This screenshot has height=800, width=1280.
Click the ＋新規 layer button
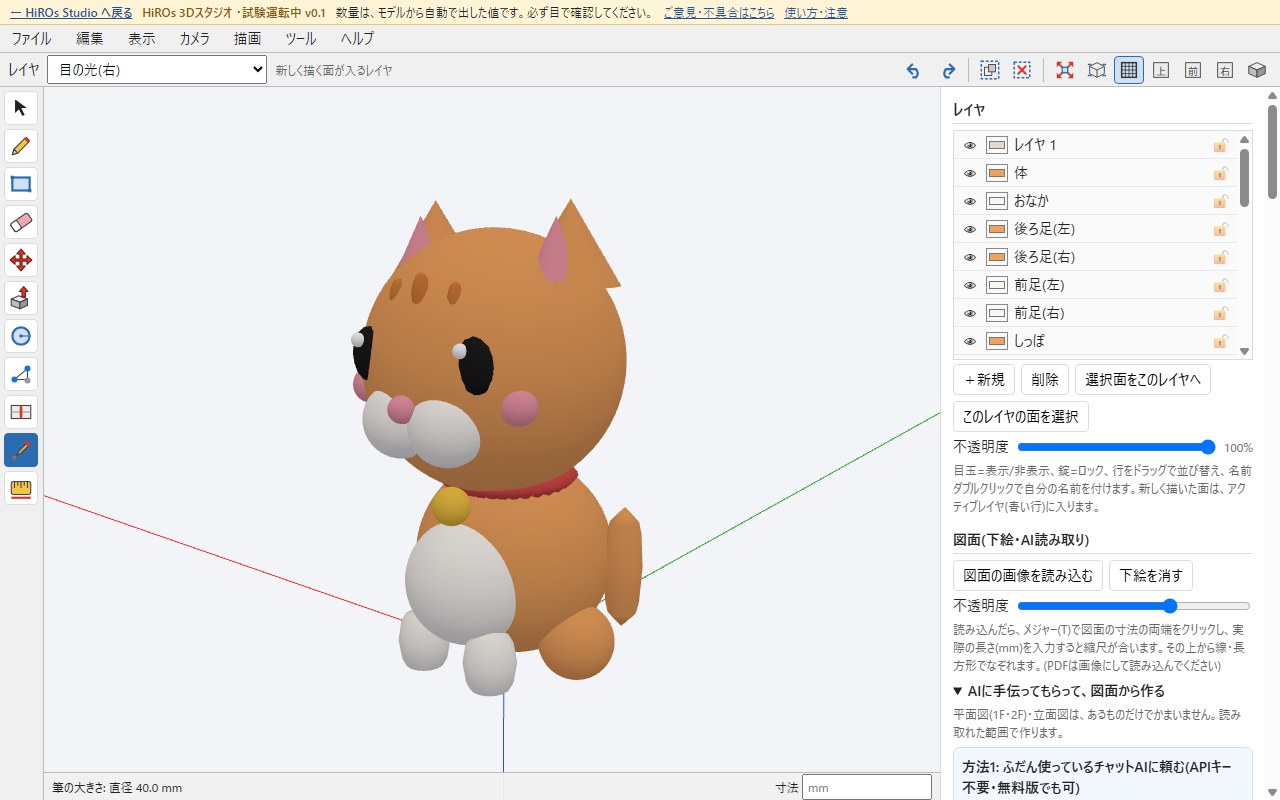click(x=984, y=380)
